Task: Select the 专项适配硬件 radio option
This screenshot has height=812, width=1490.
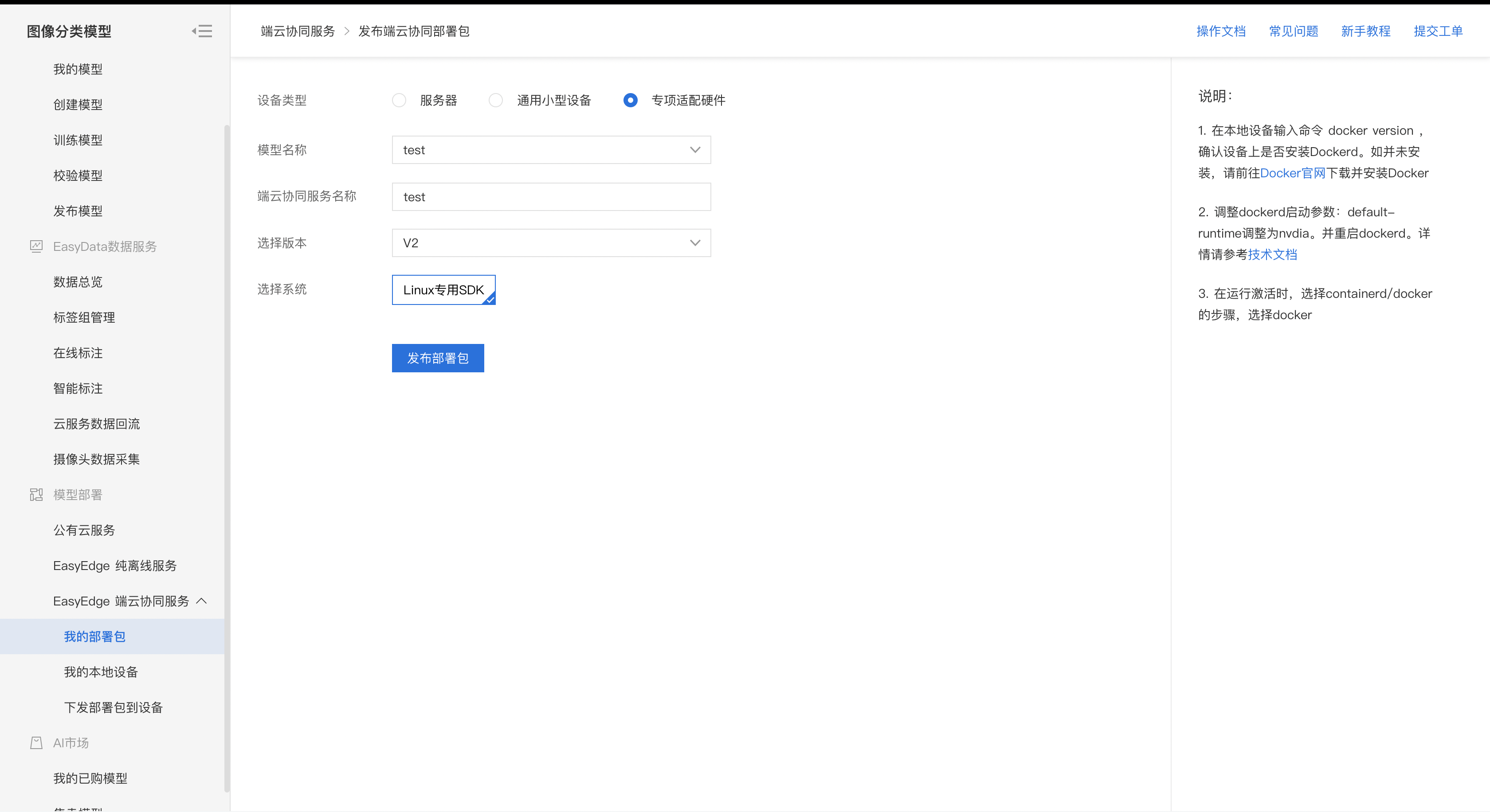Action: click(x=631, y=101)
